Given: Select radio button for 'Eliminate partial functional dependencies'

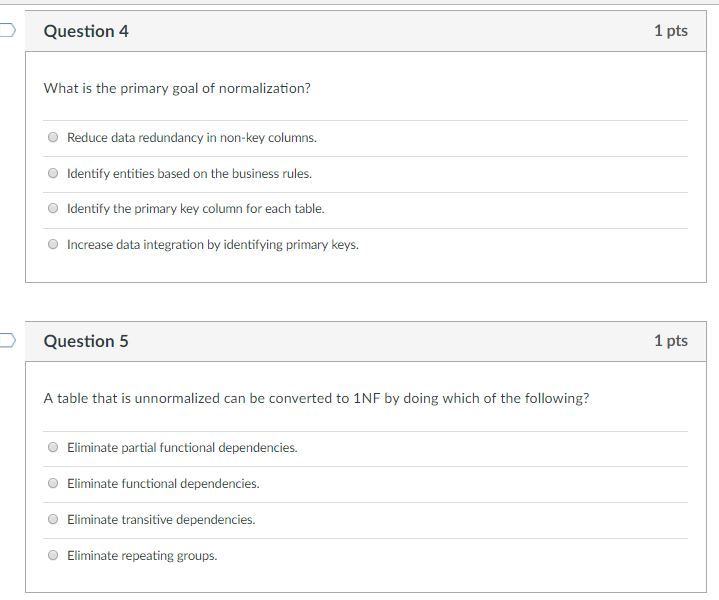Looking at the screenshot, I should (x=53, y=448).
